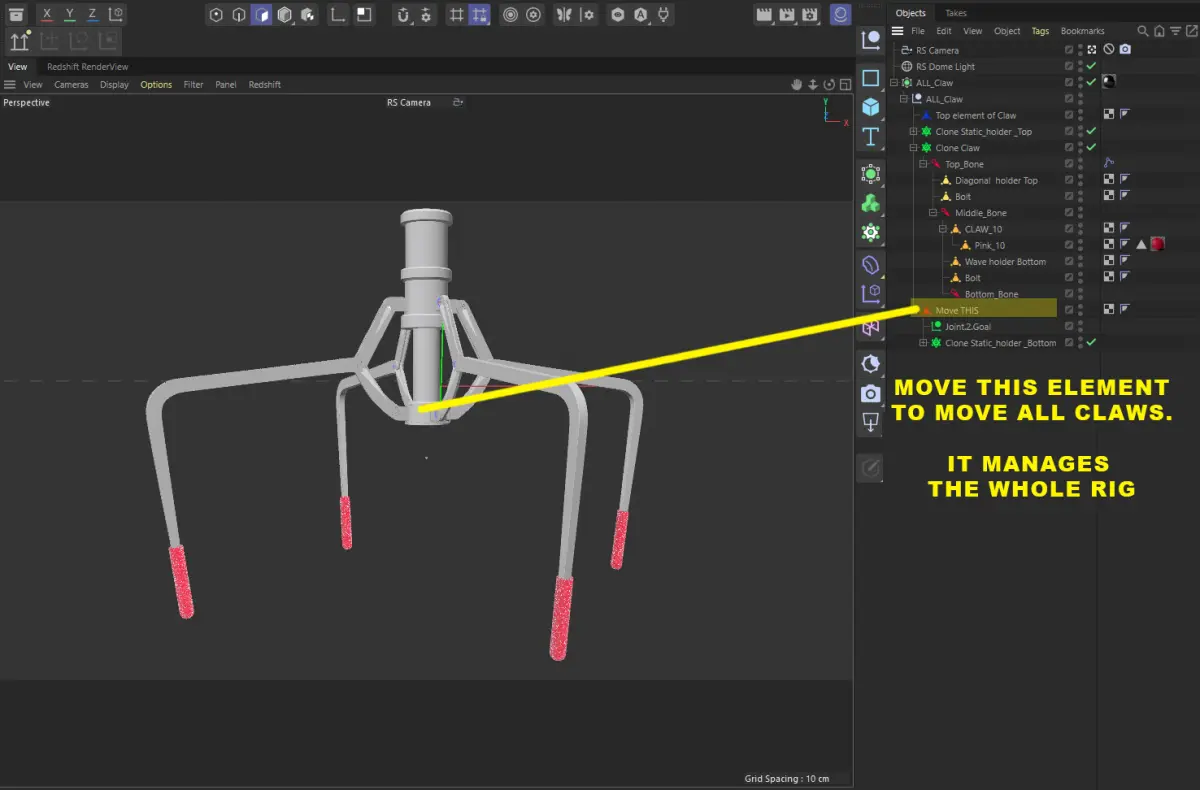The width and height of the screenshot is (1200, 790).
Task: Add Camera from side palette
Action: pyautogui.click(x=870, y=393)
